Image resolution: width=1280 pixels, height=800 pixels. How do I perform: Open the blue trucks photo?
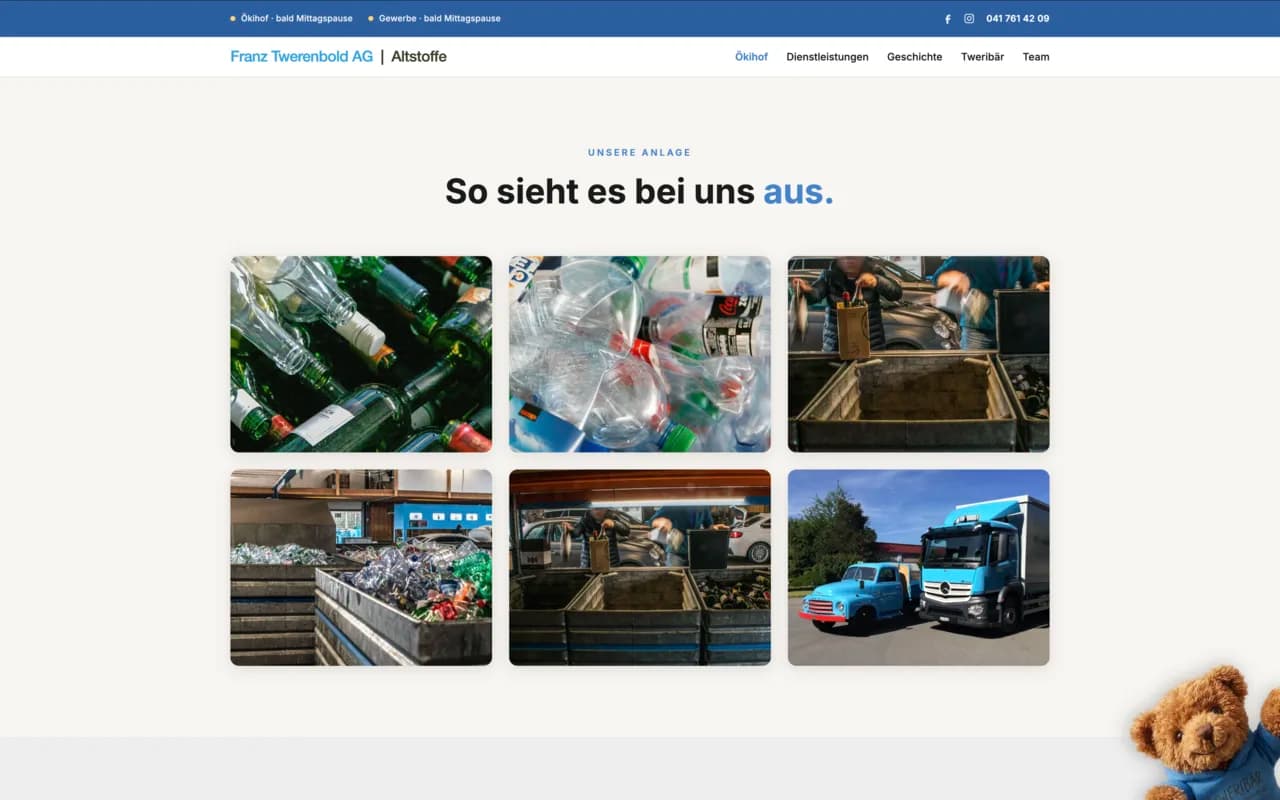click(918, 567)
